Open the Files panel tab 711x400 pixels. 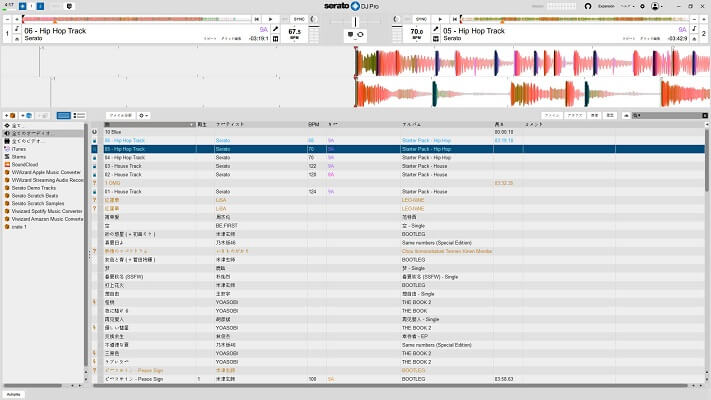[551, 116]
